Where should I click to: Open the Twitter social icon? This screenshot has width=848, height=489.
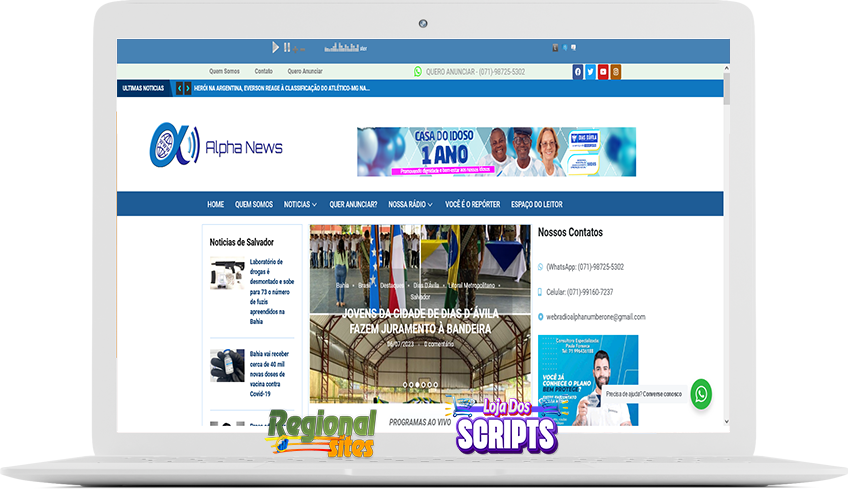[x=590, y=72]
